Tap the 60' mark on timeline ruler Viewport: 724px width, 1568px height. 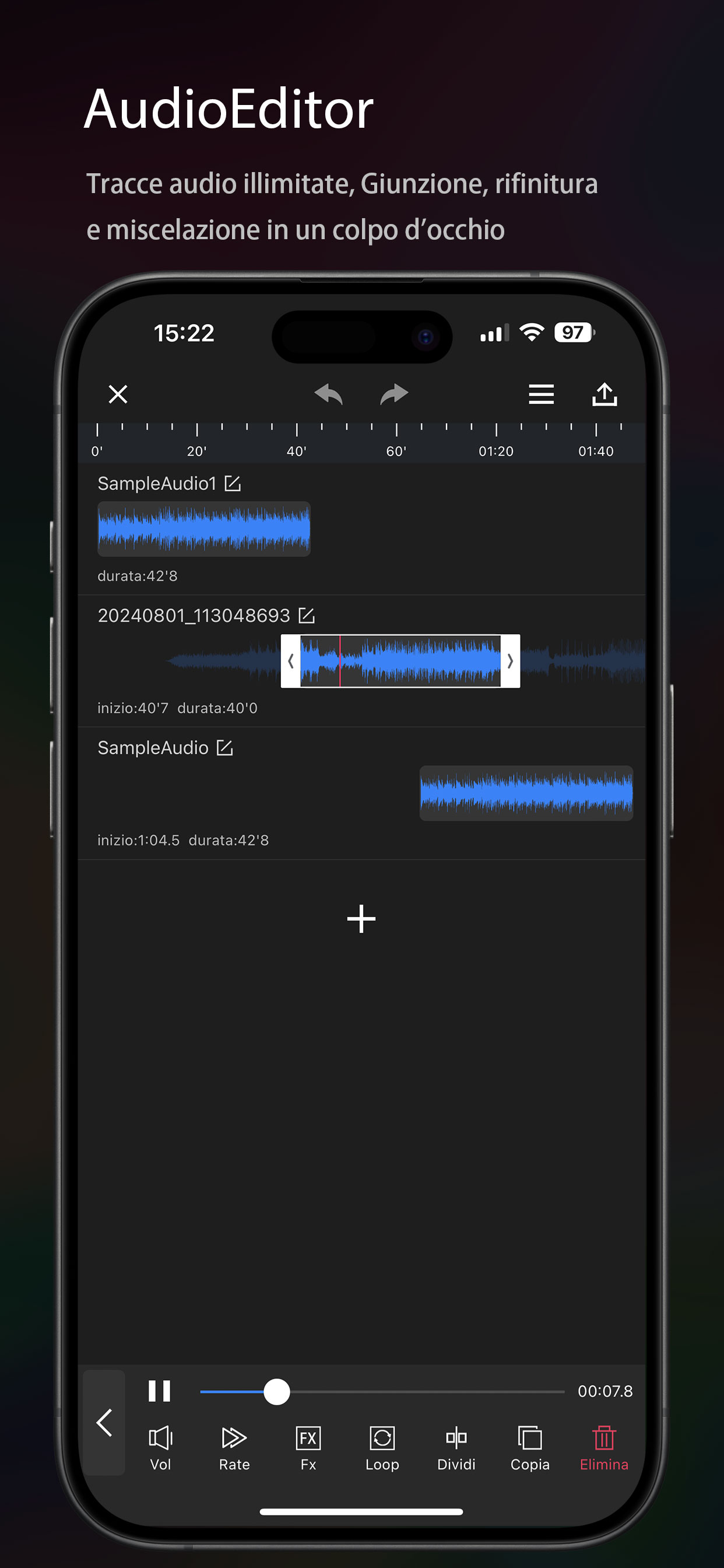point(396,451)
